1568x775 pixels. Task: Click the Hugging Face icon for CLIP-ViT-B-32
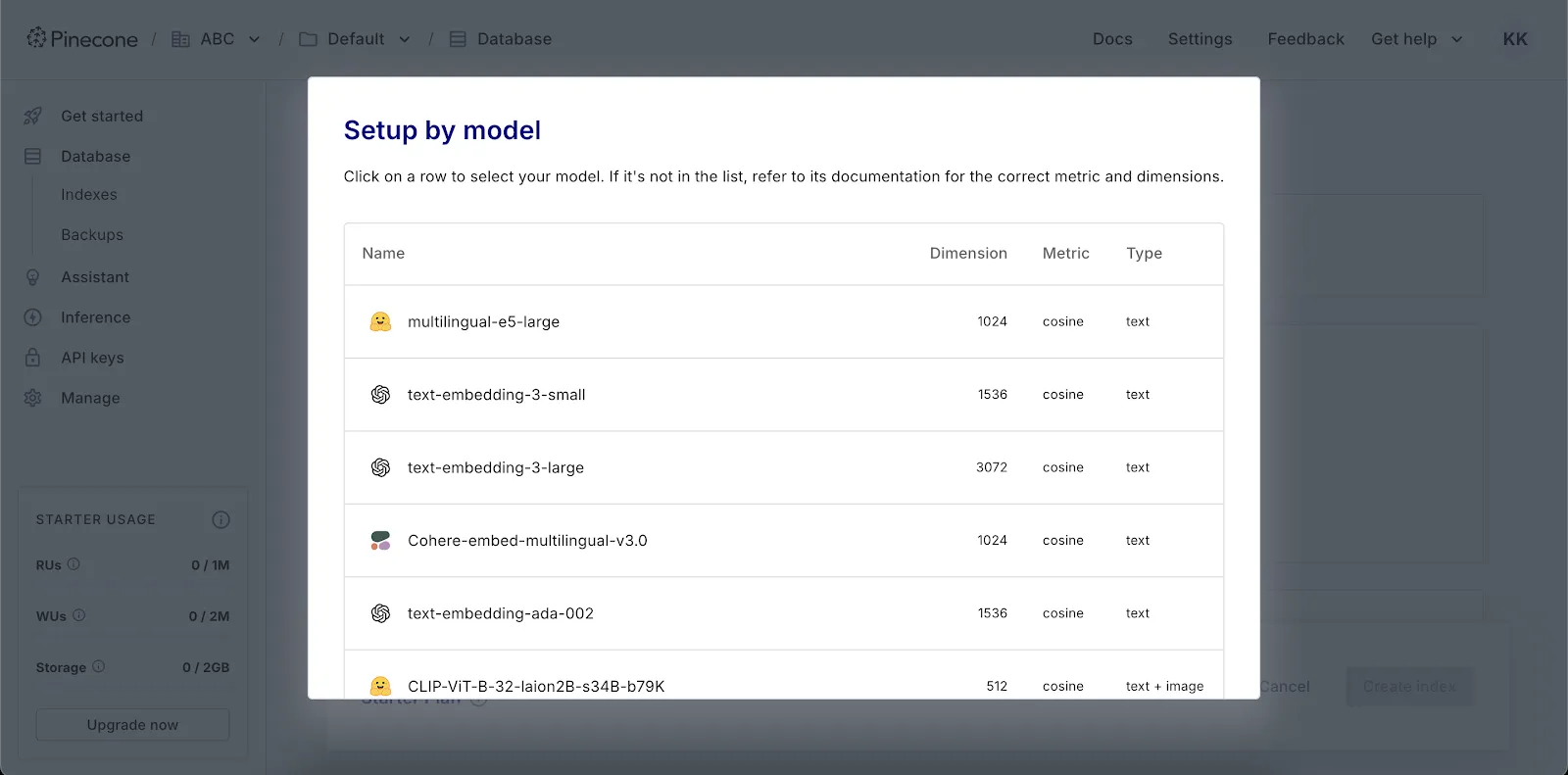pos(380,686)
